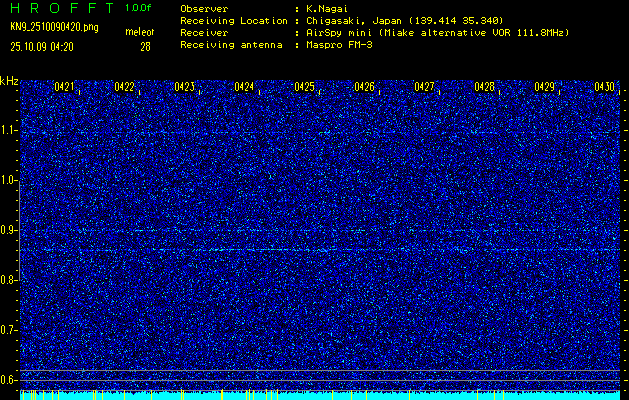629x400 pixels.
Task: Click the kHz axis unit label
Action: (x=9, y=80)
